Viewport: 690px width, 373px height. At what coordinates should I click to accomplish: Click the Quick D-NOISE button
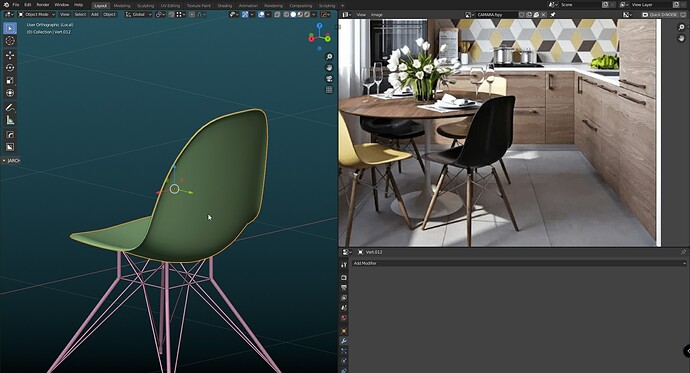(660, 15)
